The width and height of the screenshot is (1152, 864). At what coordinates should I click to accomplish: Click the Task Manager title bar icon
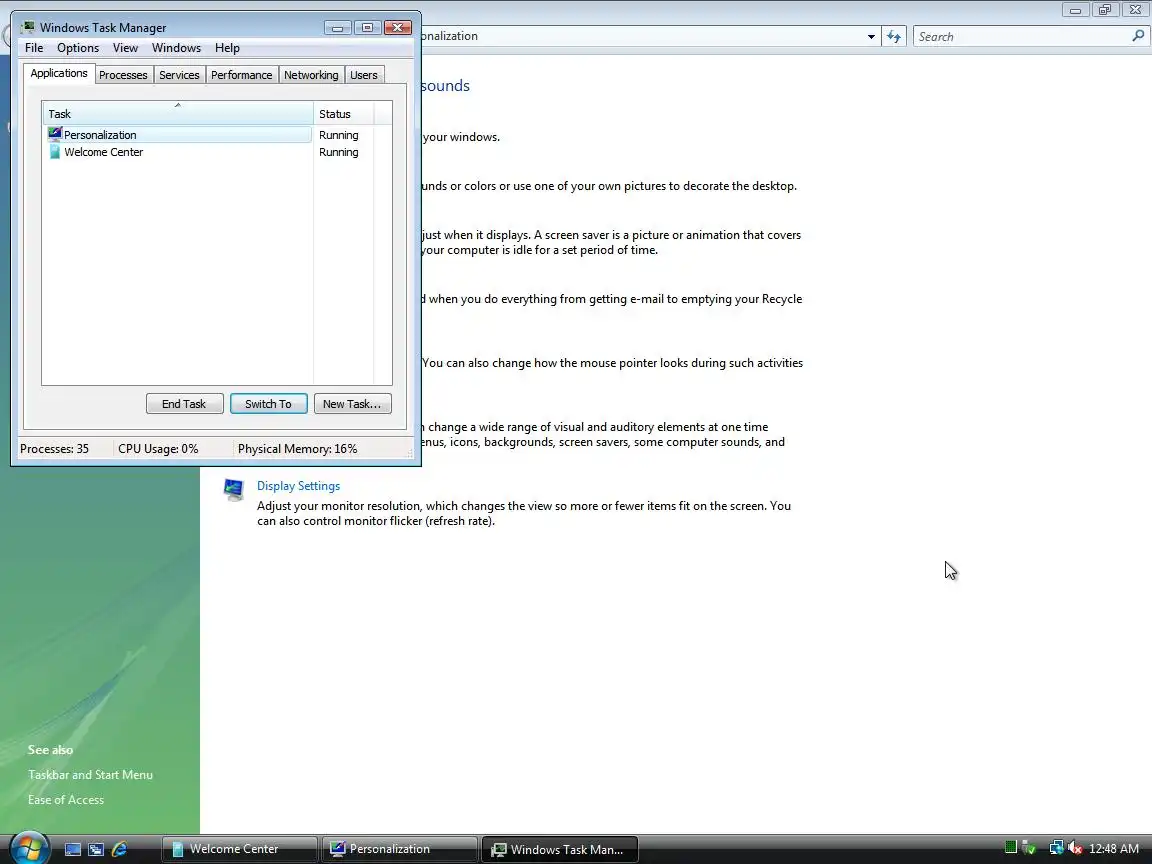pos(28,27)
